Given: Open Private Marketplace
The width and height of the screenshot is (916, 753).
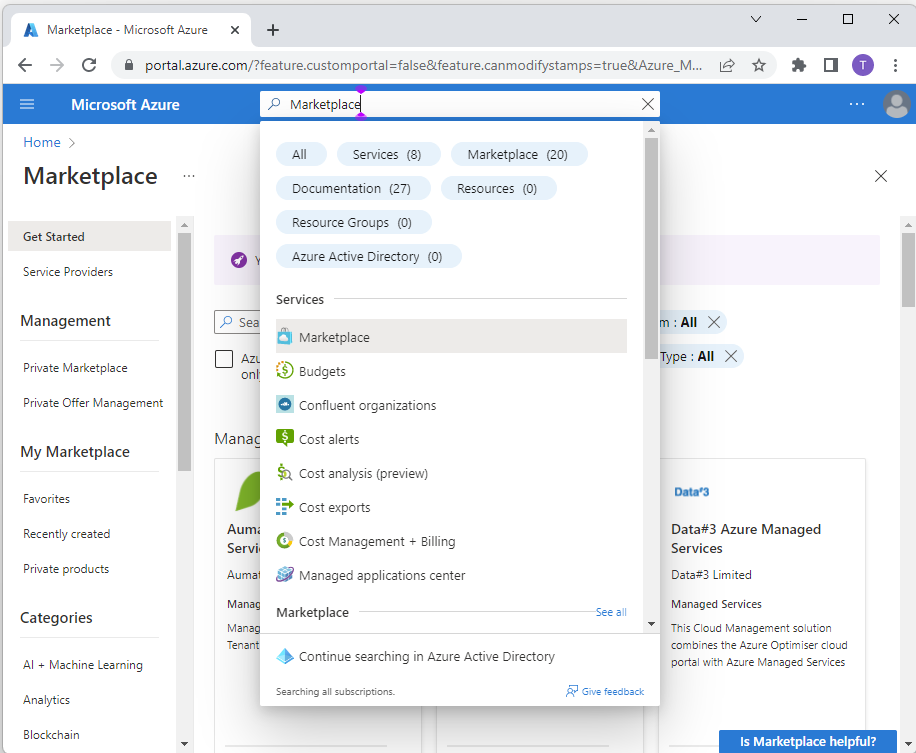Looking at the screenshot, I should (75, 367).
